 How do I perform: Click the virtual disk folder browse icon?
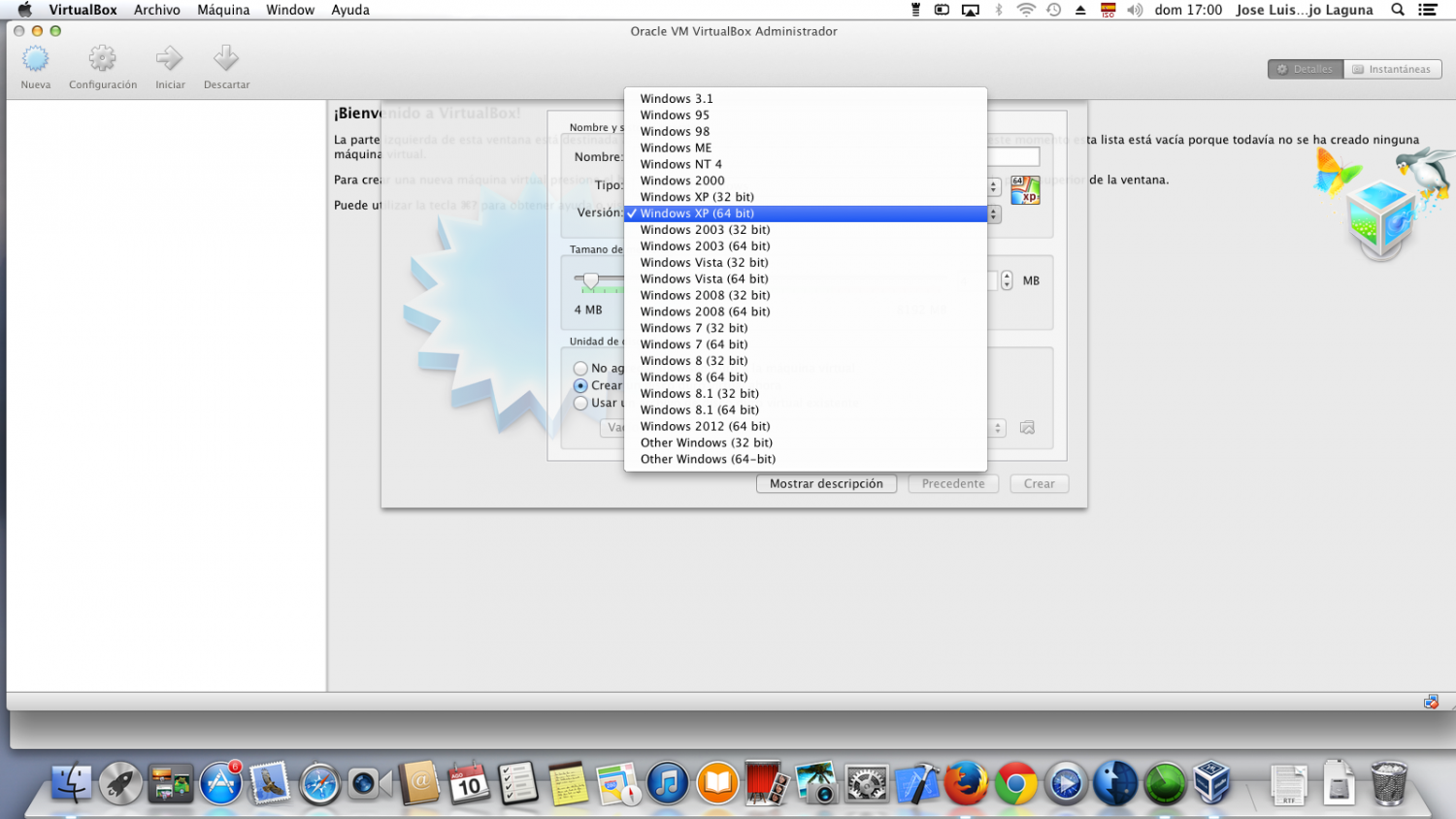pyautogui.click(x=1027, y=428)
